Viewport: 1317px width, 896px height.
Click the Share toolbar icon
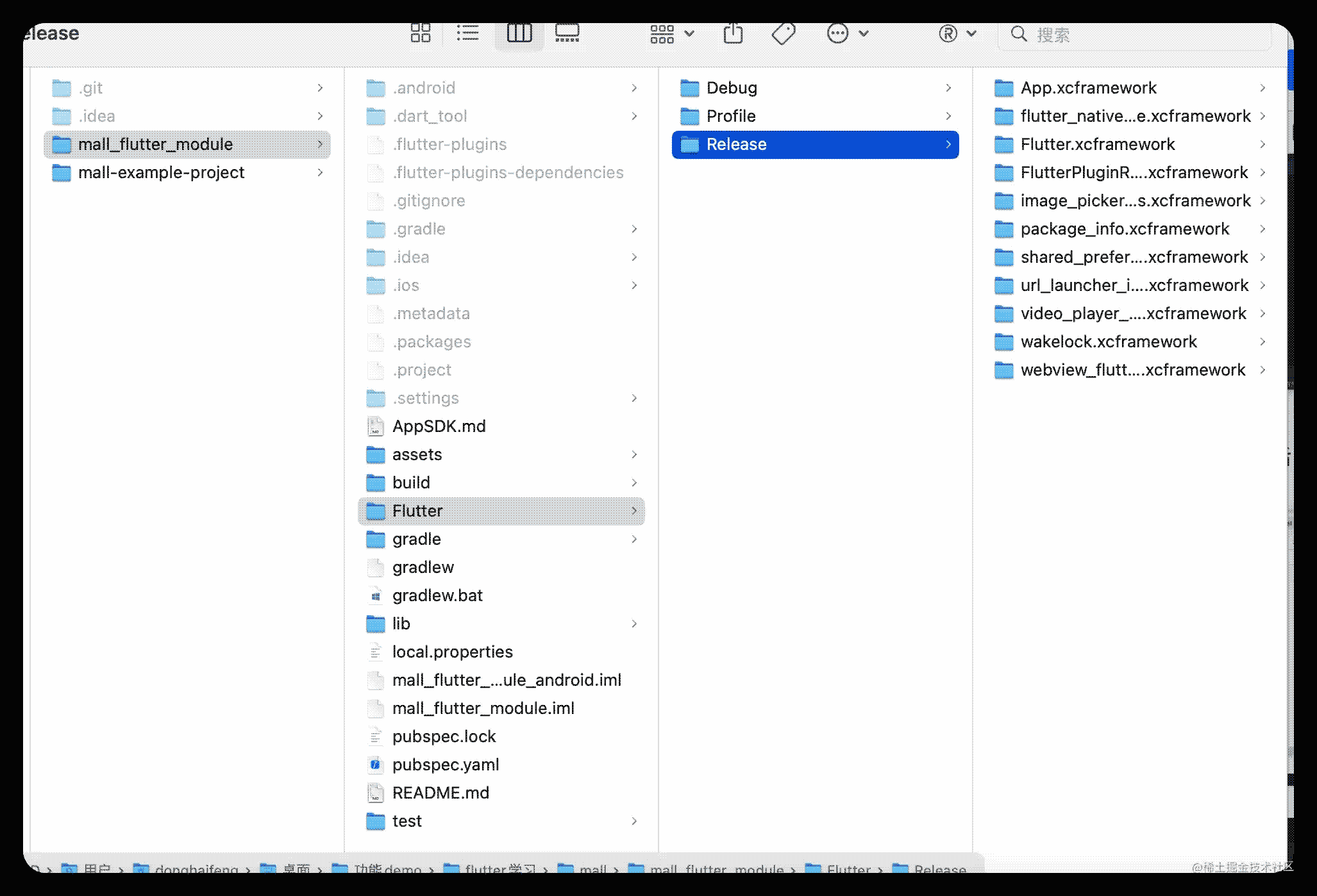click(x=733, y=33)
